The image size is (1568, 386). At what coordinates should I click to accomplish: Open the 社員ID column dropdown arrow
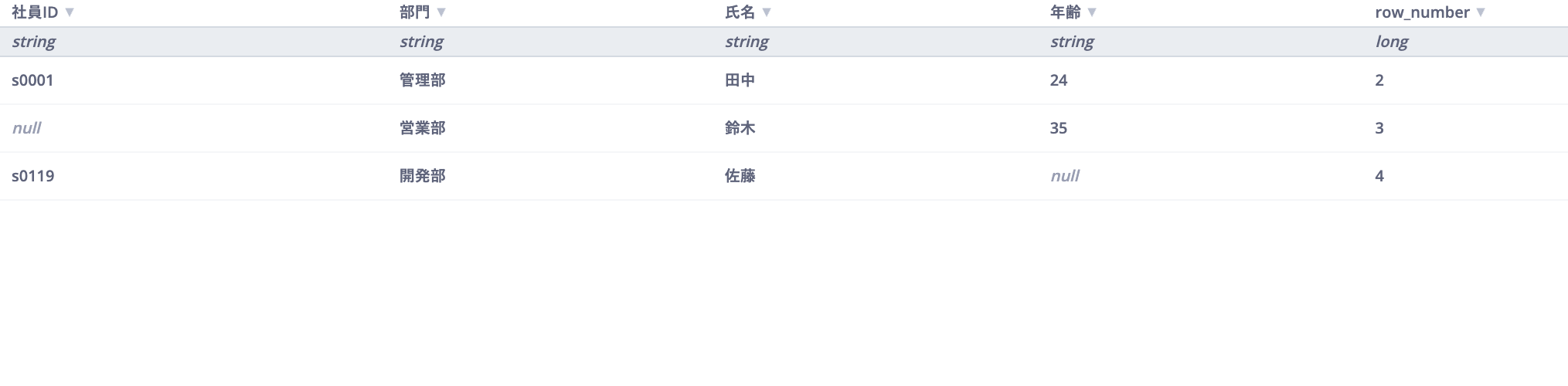pyautogui.click(x=70, y=12)
